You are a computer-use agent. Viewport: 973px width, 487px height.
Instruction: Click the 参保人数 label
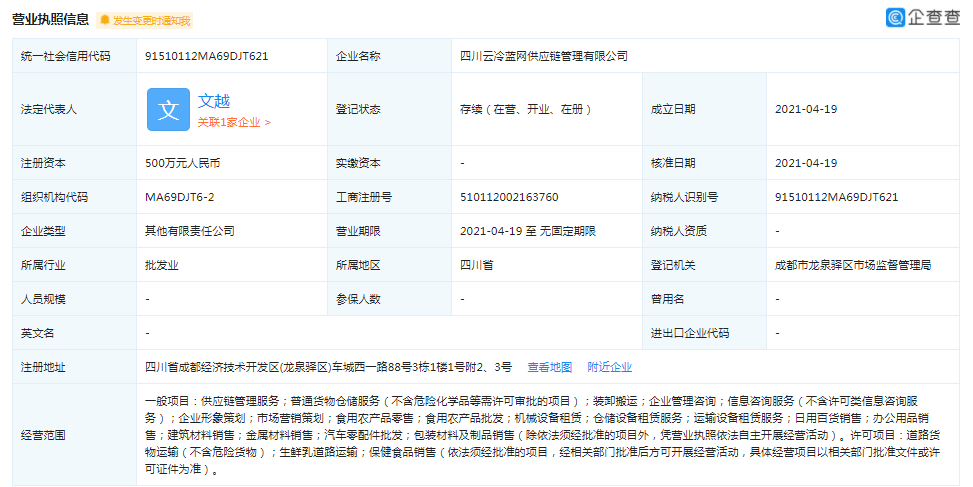tap(358, 299)
